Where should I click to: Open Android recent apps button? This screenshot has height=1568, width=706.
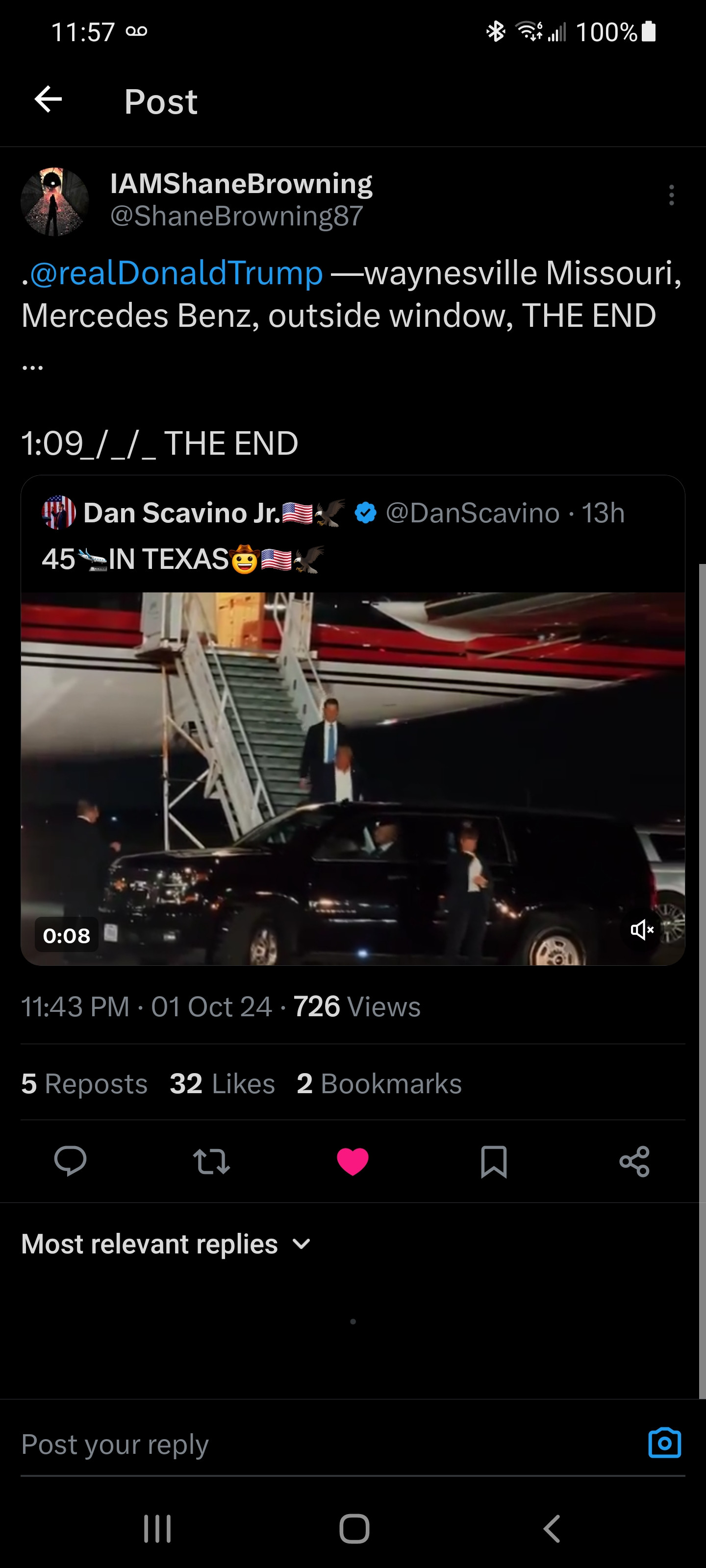(x=157, y=1528)
